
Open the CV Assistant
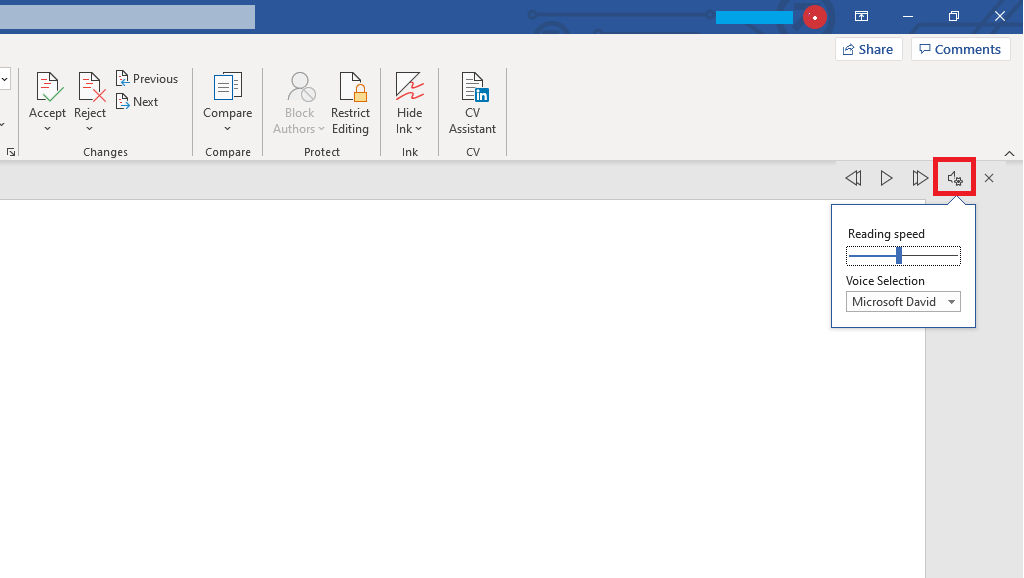click(472, 87)
